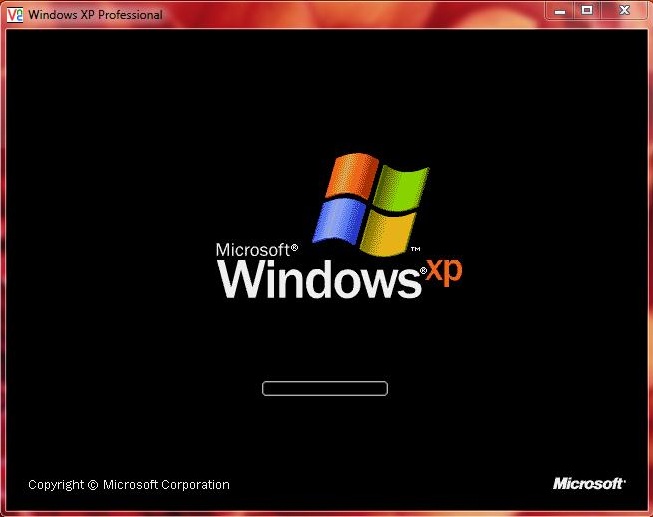The height and width of the screenshot is (517, 653).
Task: Click the orange "xp" text
Action: click(444, 272)
